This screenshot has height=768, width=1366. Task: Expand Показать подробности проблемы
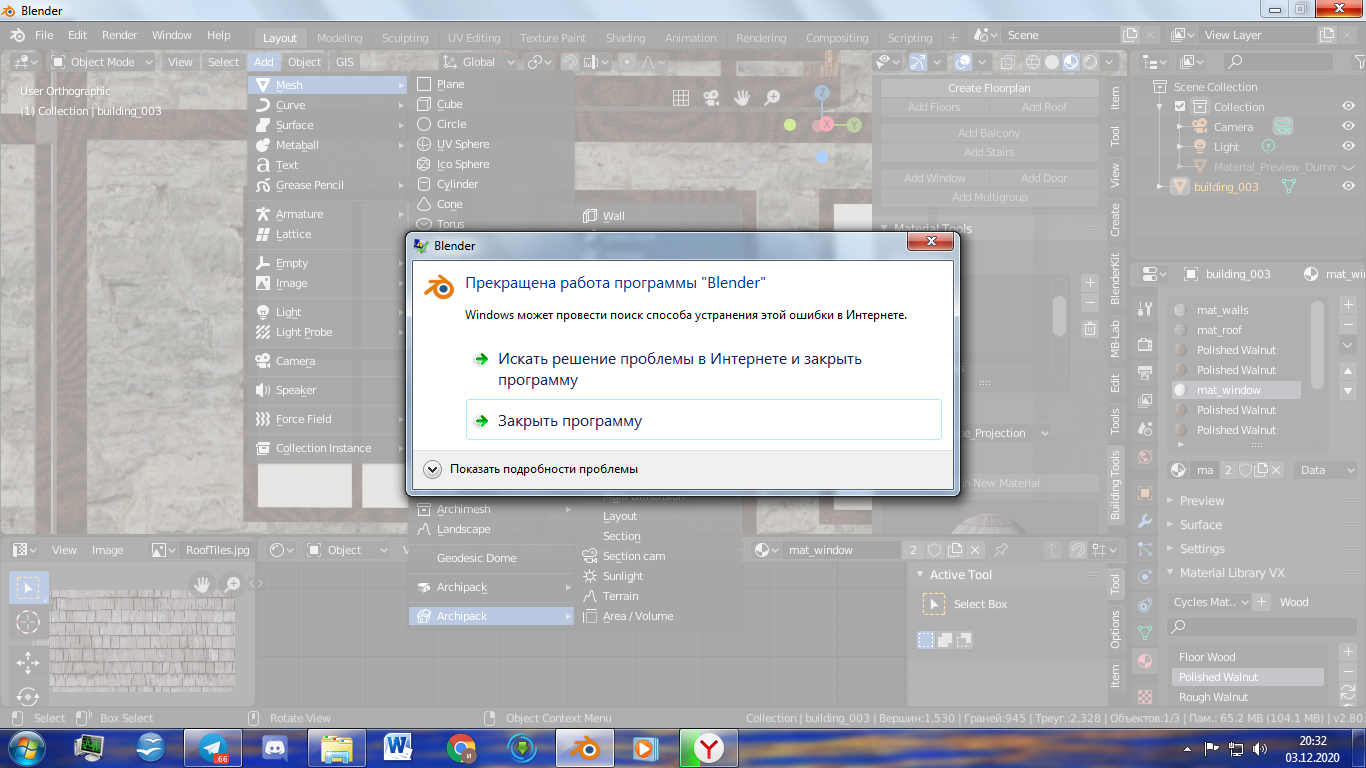click(x=531, y=468)
